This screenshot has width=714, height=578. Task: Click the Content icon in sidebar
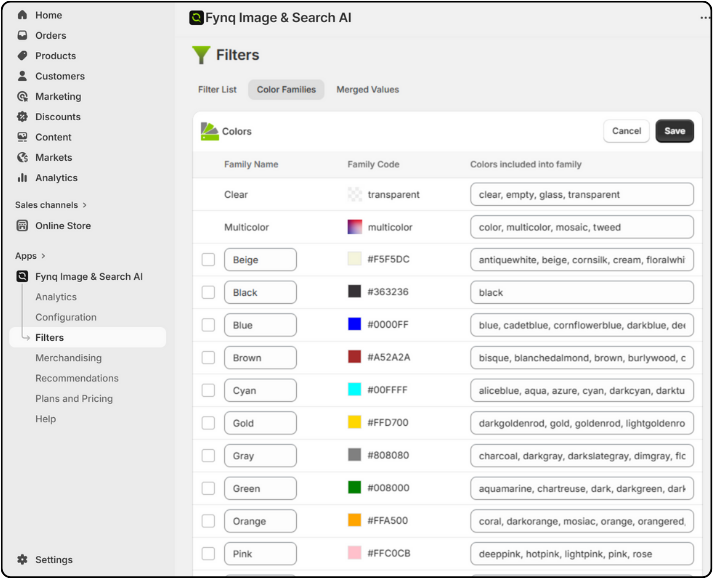coord(22,137)
